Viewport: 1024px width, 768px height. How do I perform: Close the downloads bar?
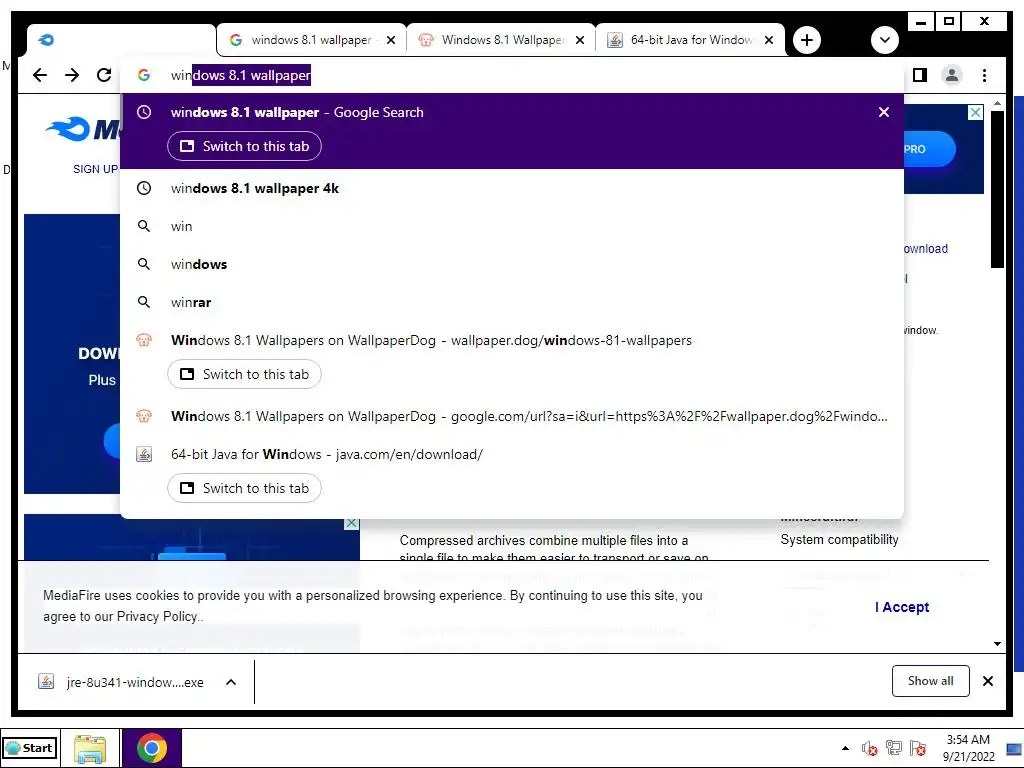point(987,681)
